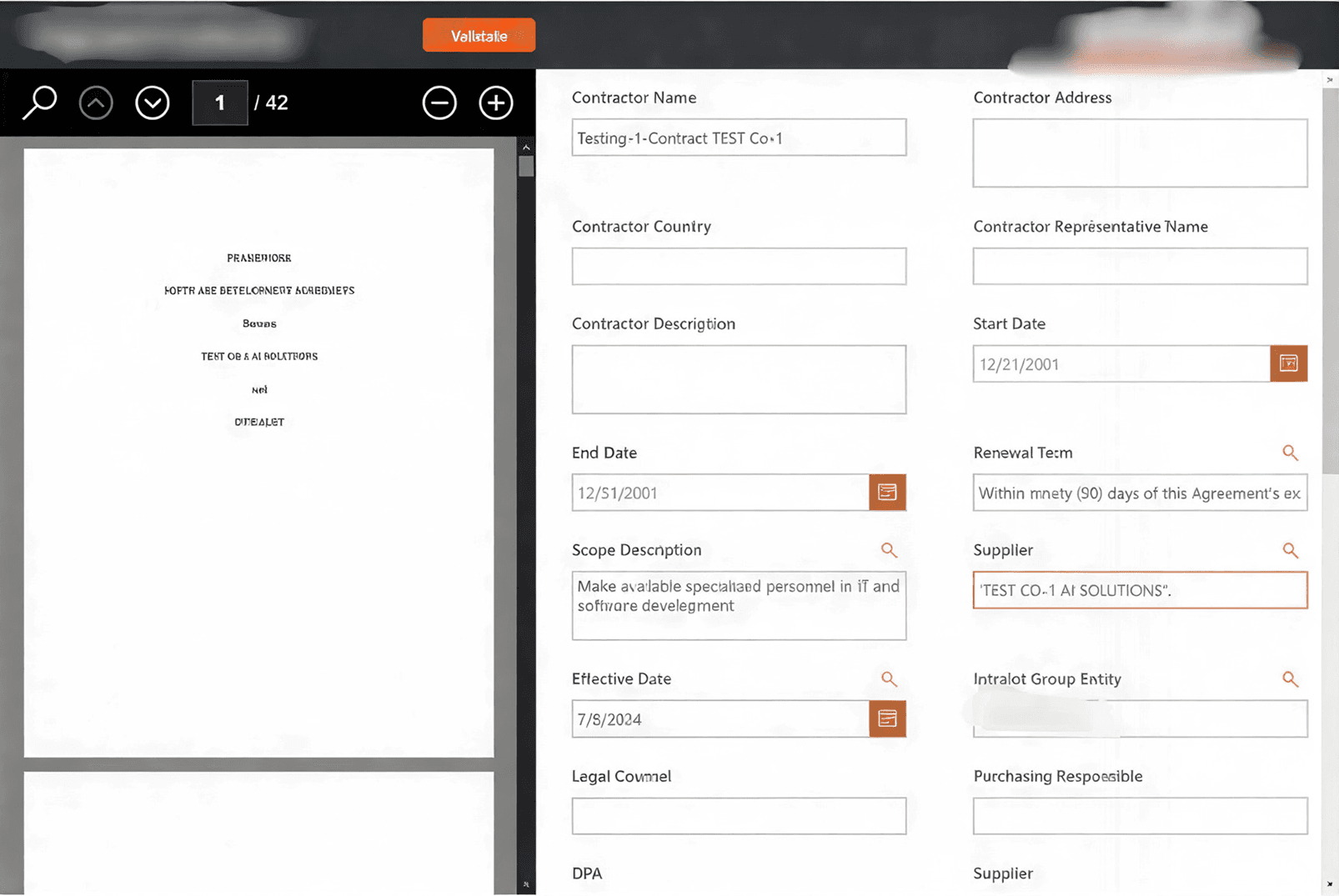Viewport: 1339px width, 896px height.
Task: Click the document viewer vertical scrollbar thumb
Action: pos(526,166)
